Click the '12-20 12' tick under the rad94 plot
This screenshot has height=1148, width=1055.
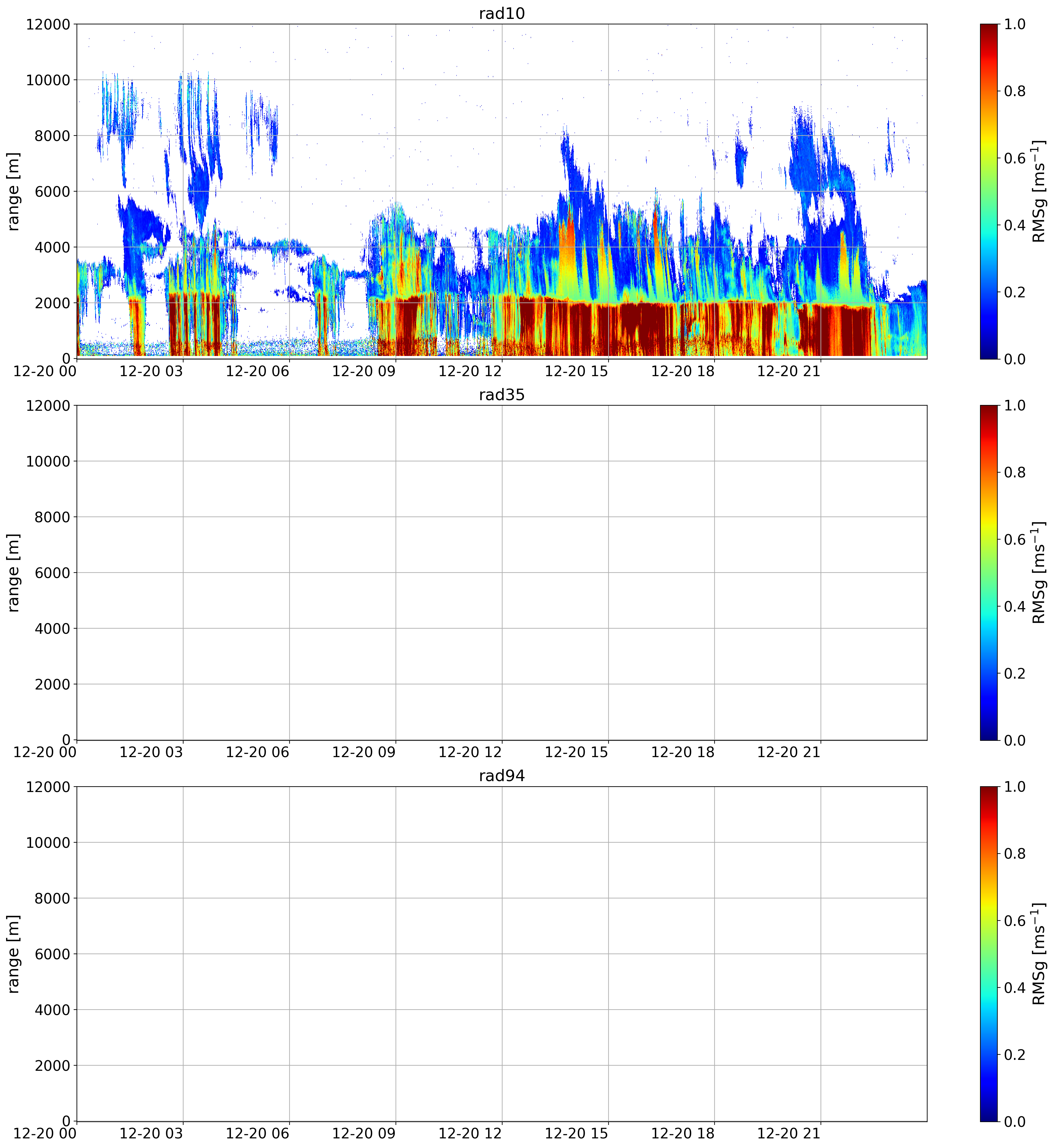[470, 1133]
